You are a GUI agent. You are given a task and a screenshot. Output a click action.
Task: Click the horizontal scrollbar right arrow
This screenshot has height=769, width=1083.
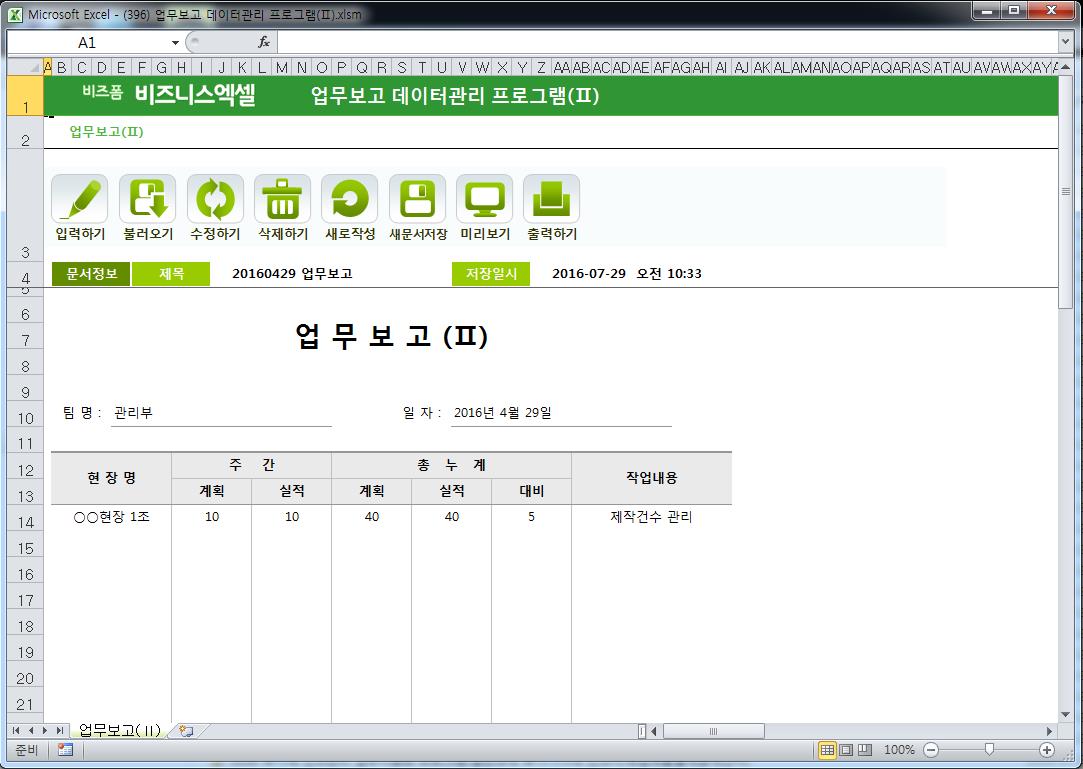tap(1049, 731)
